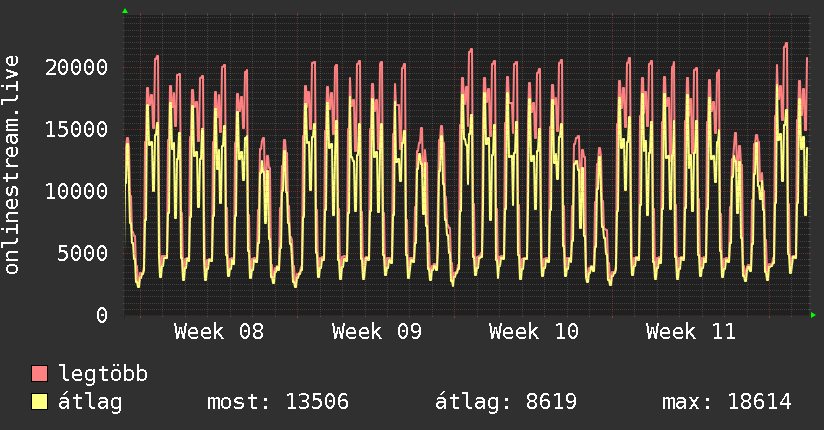
Task: Click the red legtöbb legend swatch
Action: (40, 374)
